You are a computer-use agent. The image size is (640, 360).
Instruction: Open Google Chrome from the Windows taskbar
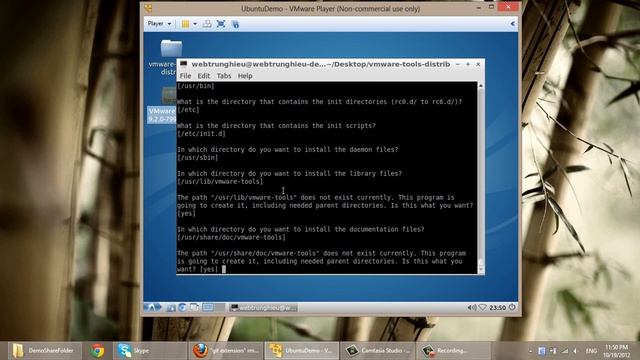coord(97,351)
